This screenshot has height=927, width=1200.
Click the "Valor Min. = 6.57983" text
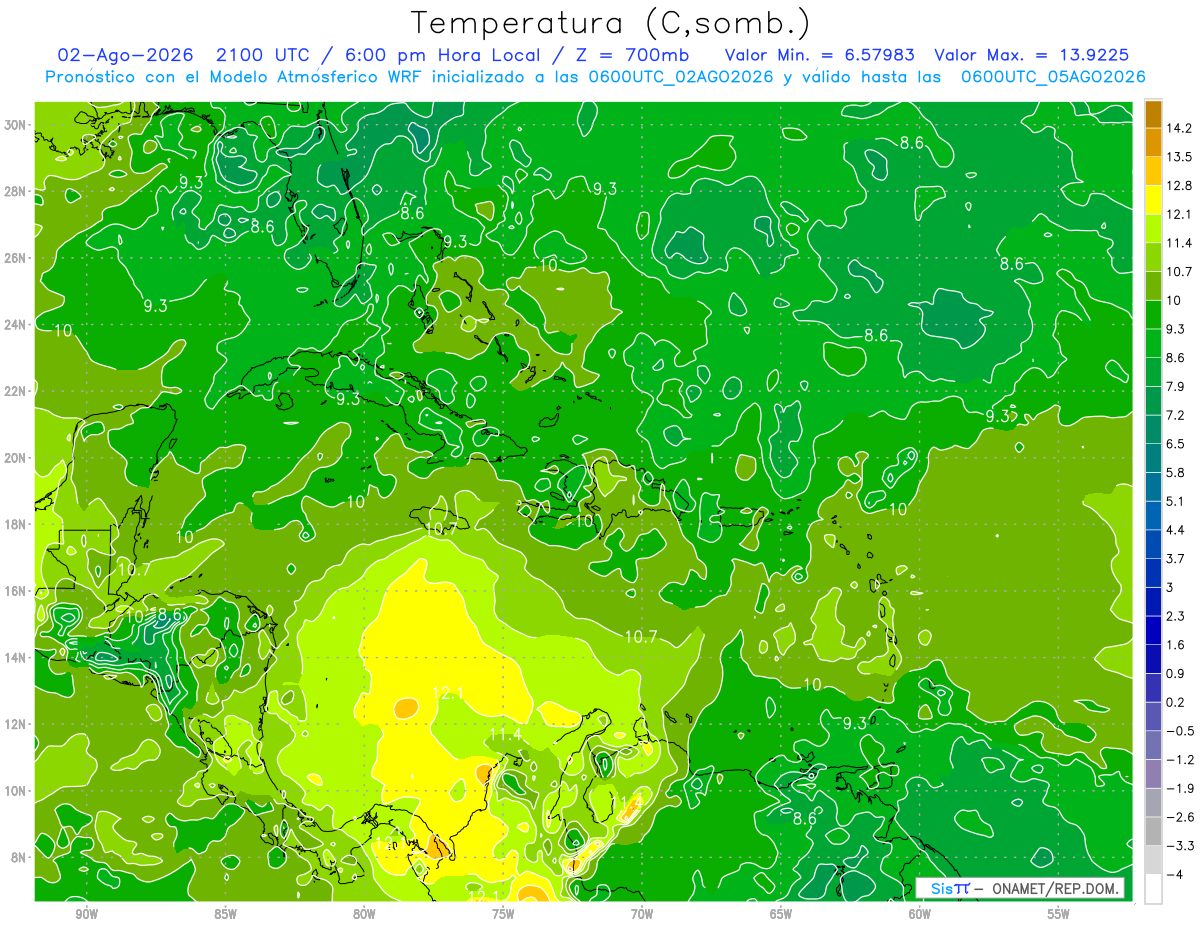819,55
